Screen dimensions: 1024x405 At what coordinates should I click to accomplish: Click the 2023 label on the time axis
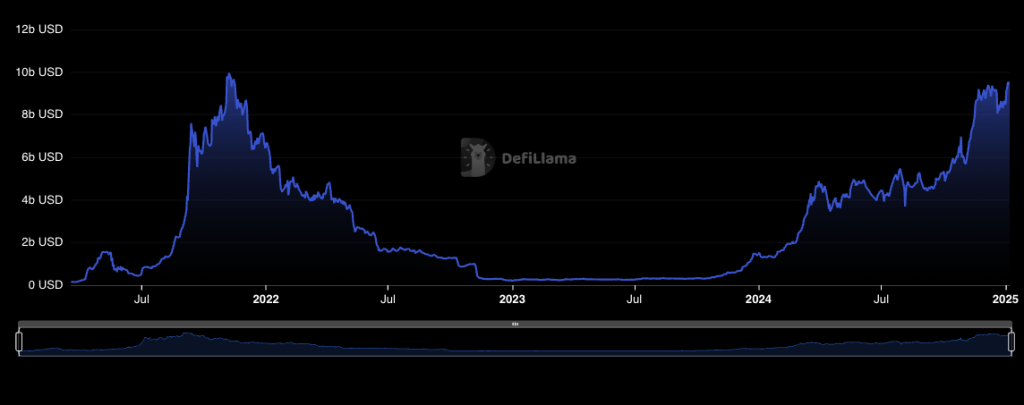(512, 298)
